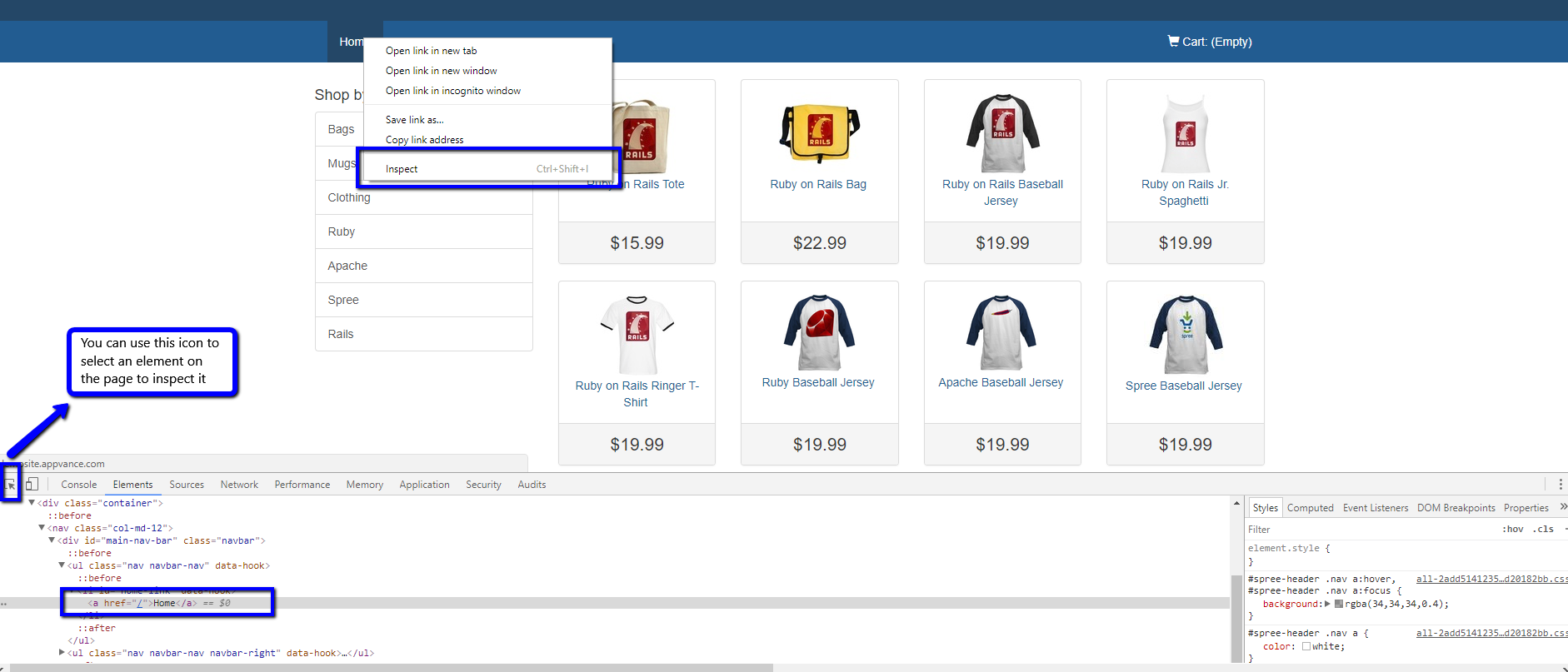The width and height of the screenshot is (1568, 672).
Task: Click the cart icon in header
Action: coord(1173,41)
